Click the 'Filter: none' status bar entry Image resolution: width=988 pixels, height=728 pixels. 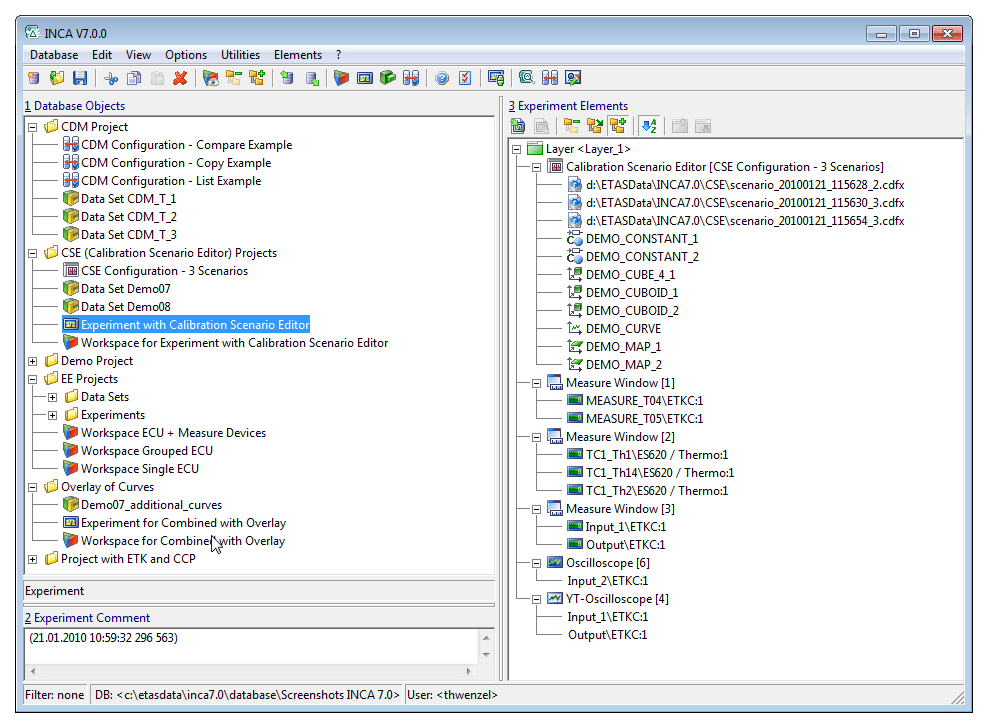pos(54,695)
